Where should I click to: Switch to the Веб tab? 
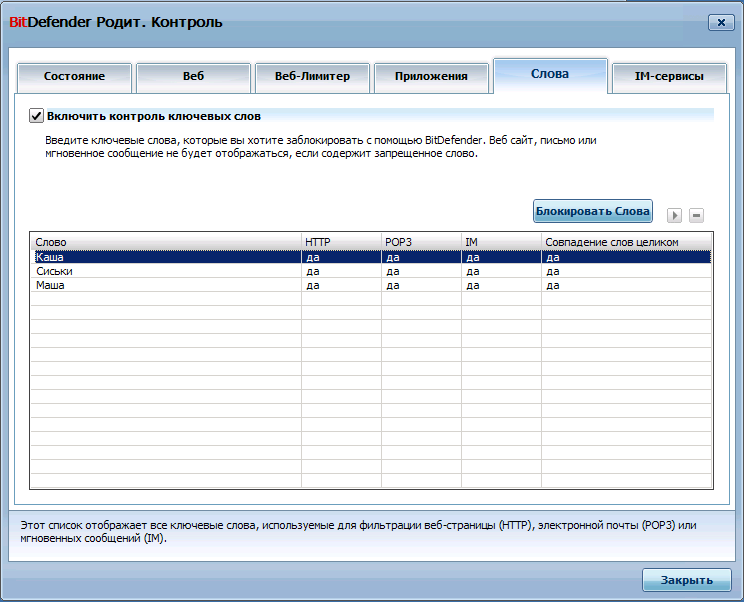[193, 77]
